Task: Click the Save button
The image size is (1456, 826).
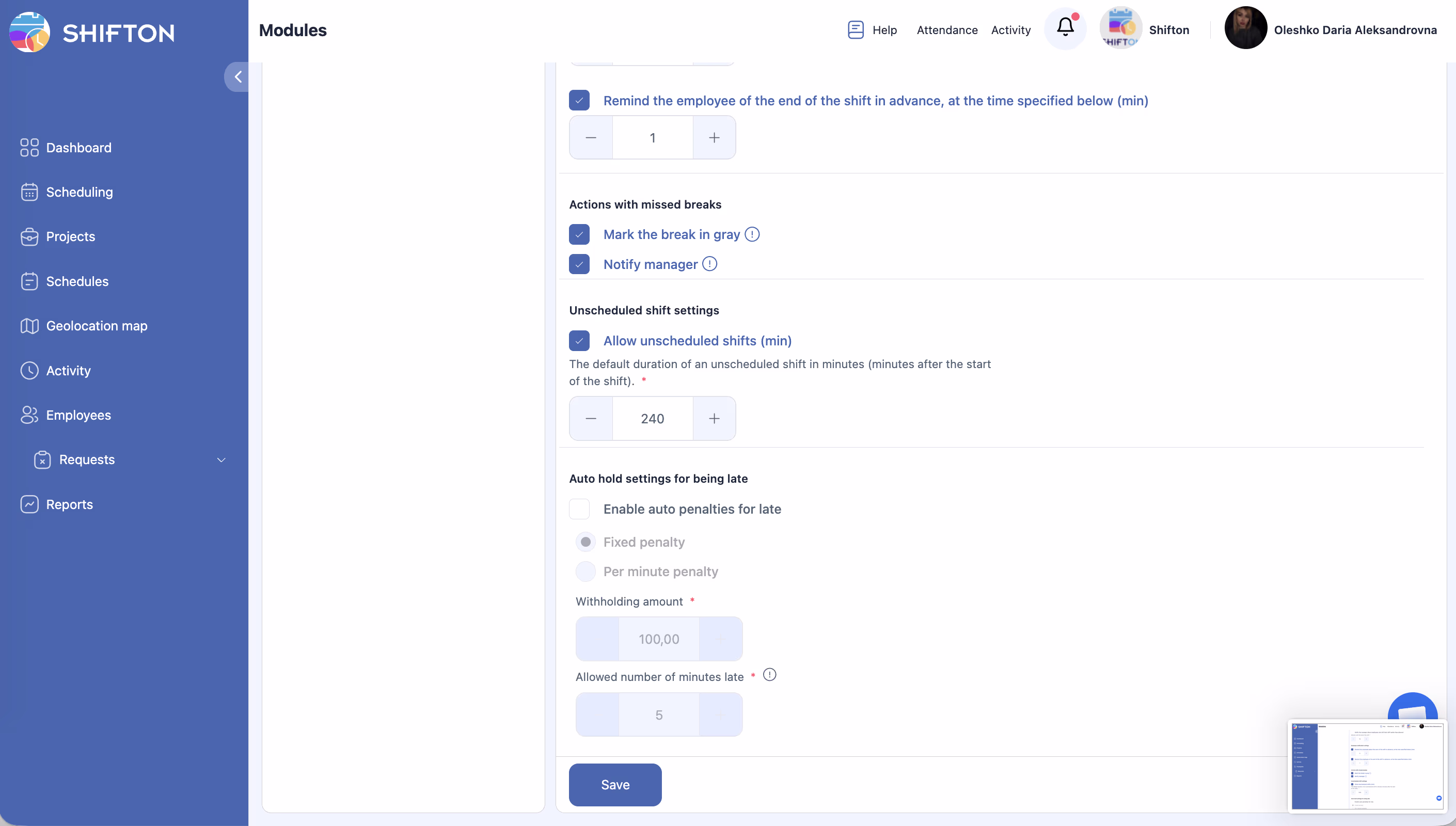Action: pyautogui.click(x=615, y=785)
